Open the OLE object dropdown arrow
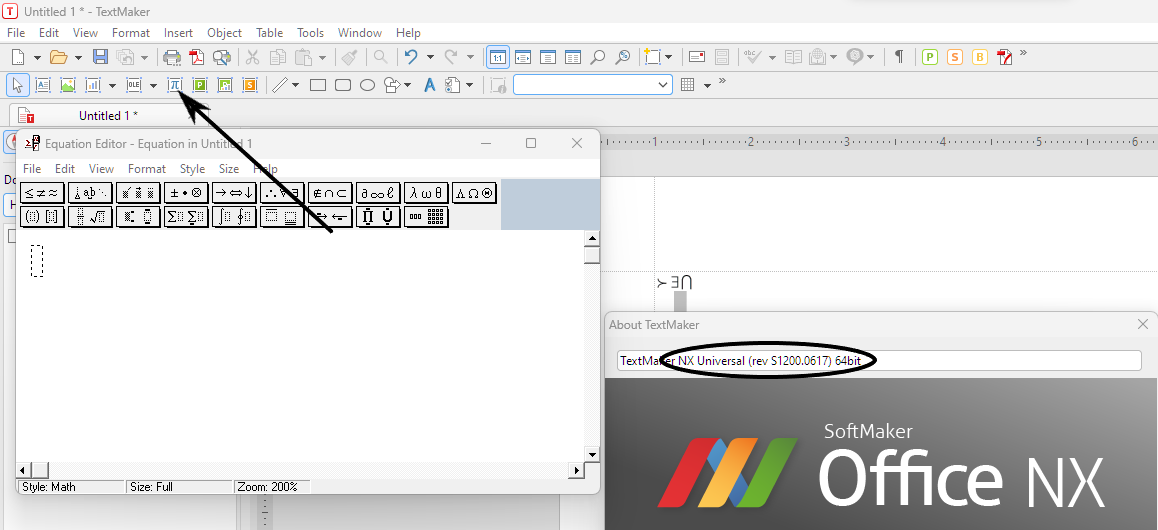The image size is (1158, 530). point(154,86)
